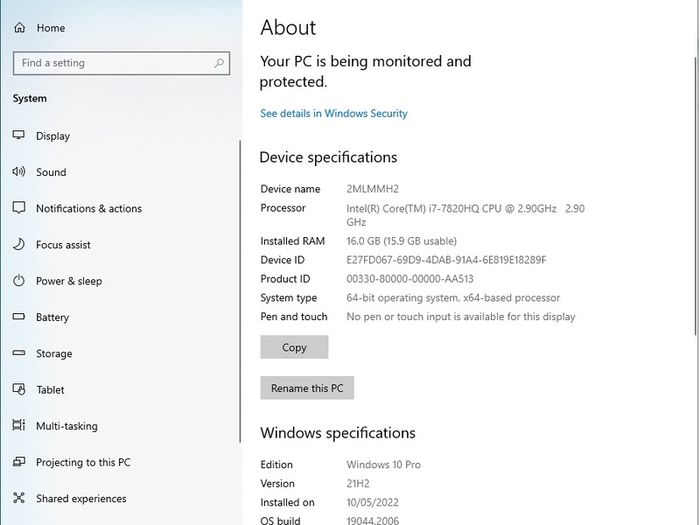Click the Battery icon
The image size is (700, 525).
tap(19, 317)
